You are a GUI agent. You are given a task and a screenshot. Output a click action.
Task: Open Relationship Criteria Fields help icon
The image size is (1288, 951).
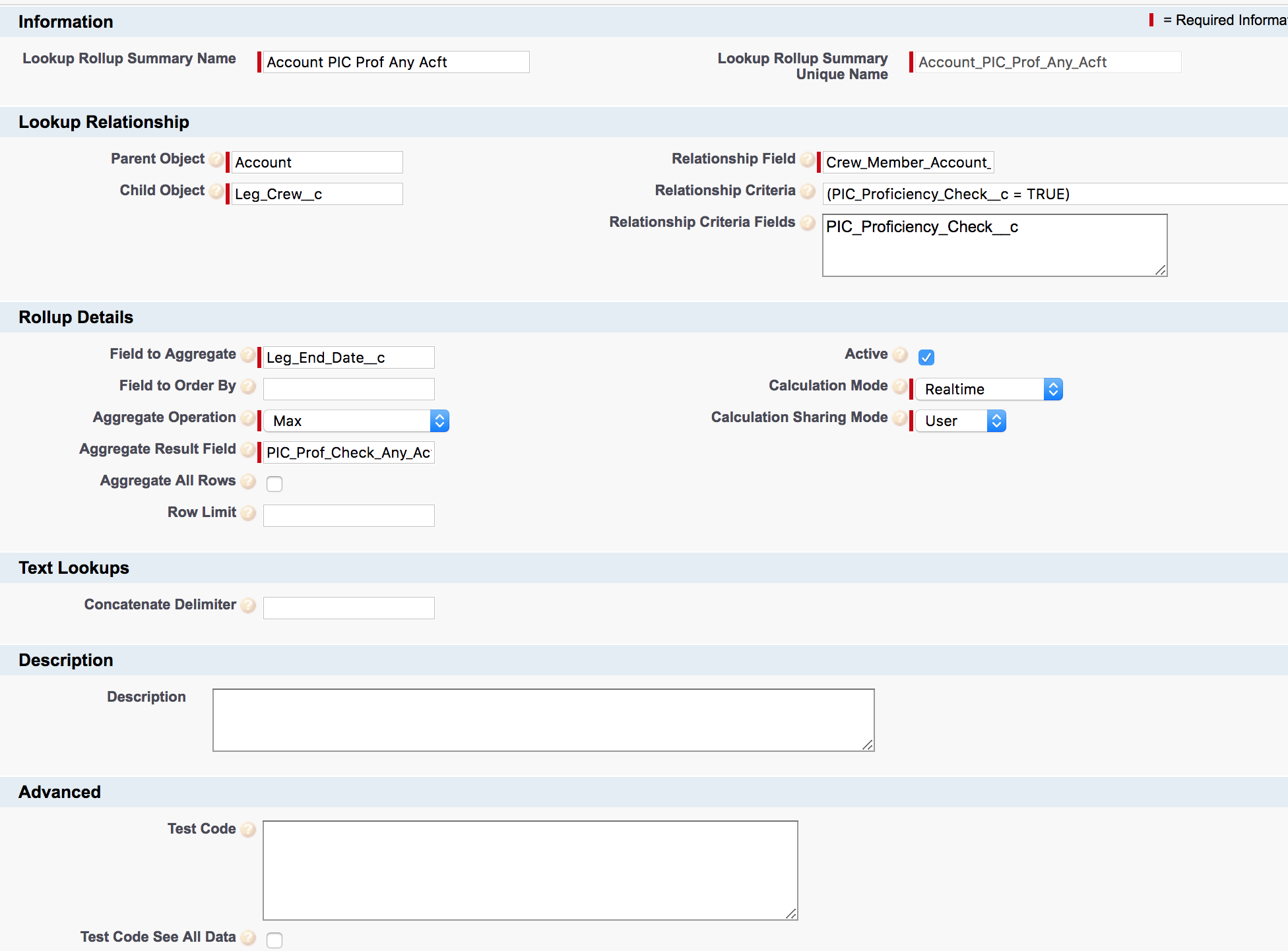[x=808, y=224]
